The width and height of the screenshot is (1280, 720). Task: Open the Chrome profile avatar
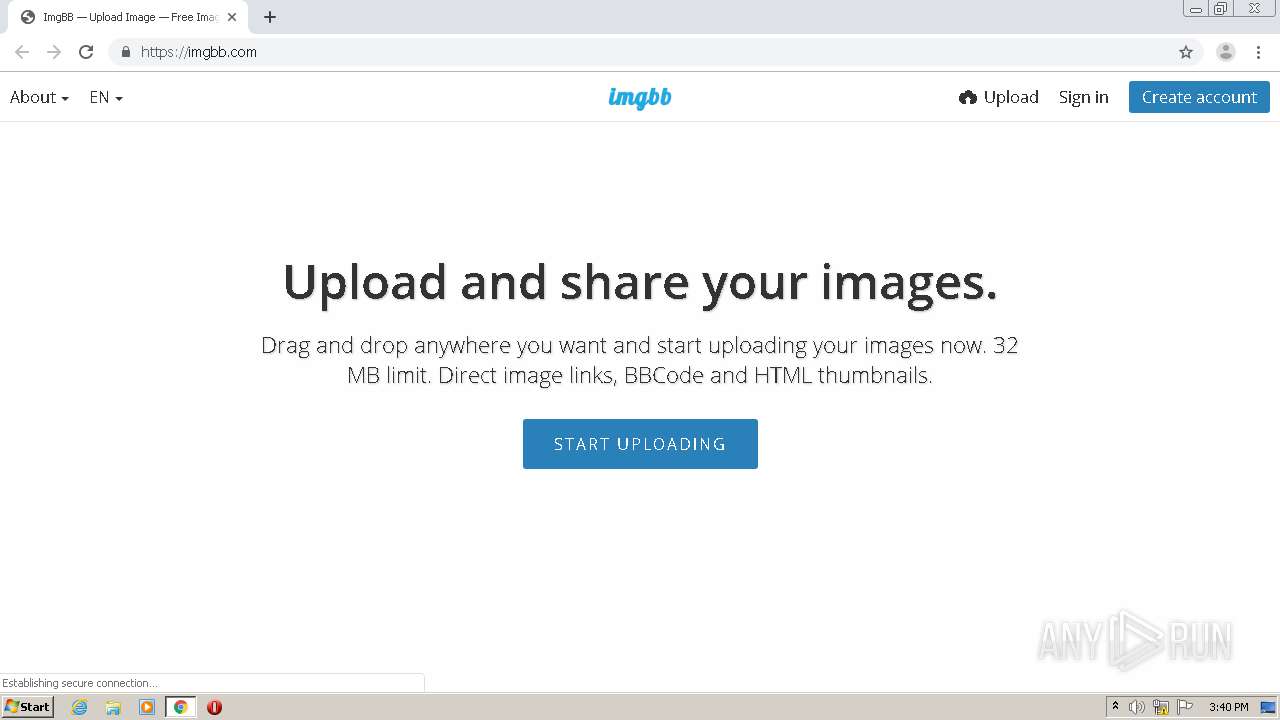(x=1226, y=52)
